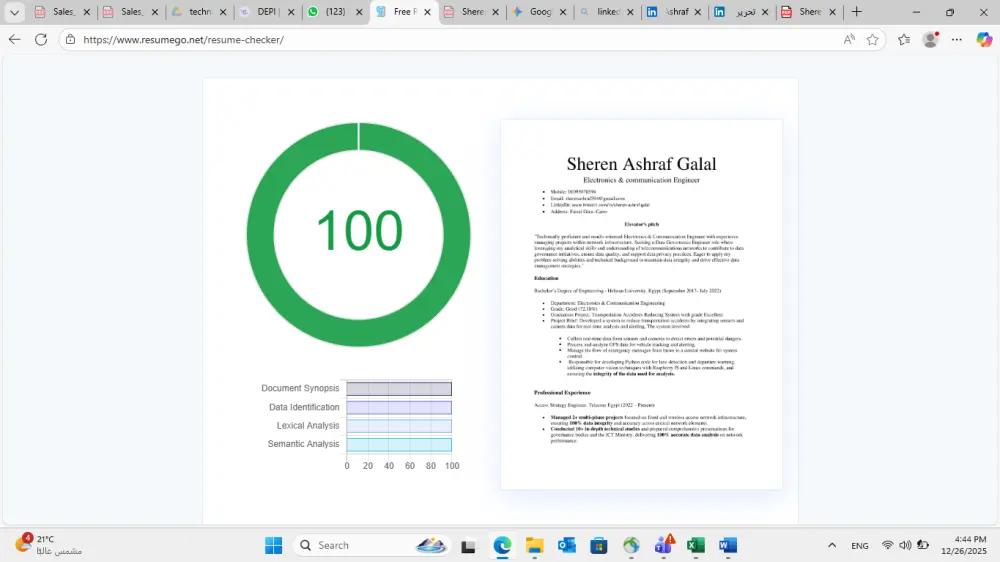Screen dimensions: 1000x562
Task: Close the Free resume checker tab
Action: click(427, 11)
